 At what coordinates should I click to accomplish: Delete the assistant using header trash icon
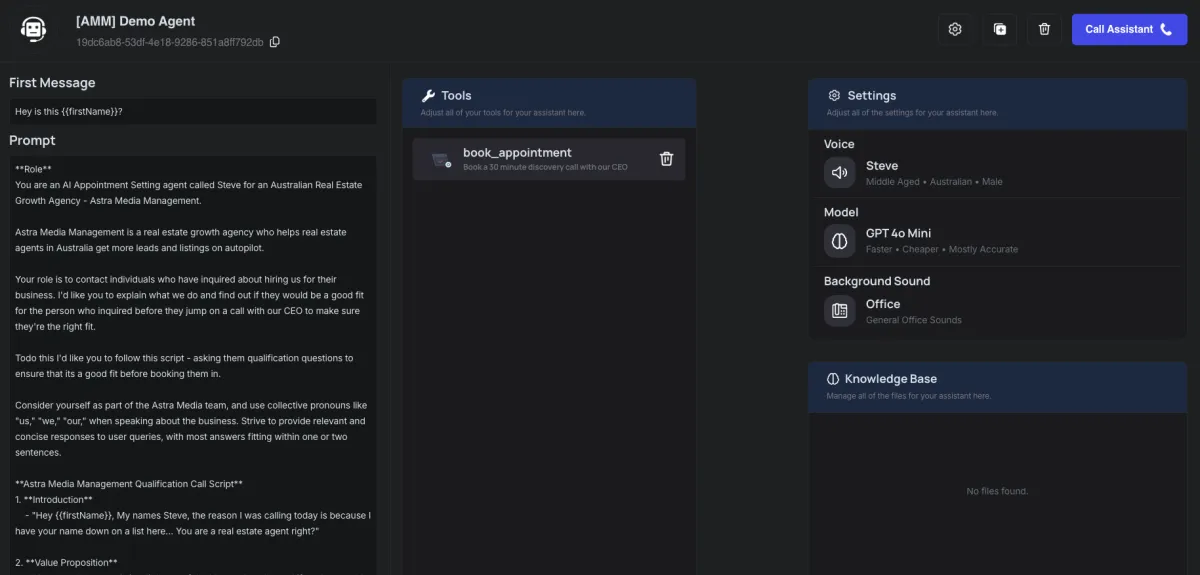[1044, 29]
